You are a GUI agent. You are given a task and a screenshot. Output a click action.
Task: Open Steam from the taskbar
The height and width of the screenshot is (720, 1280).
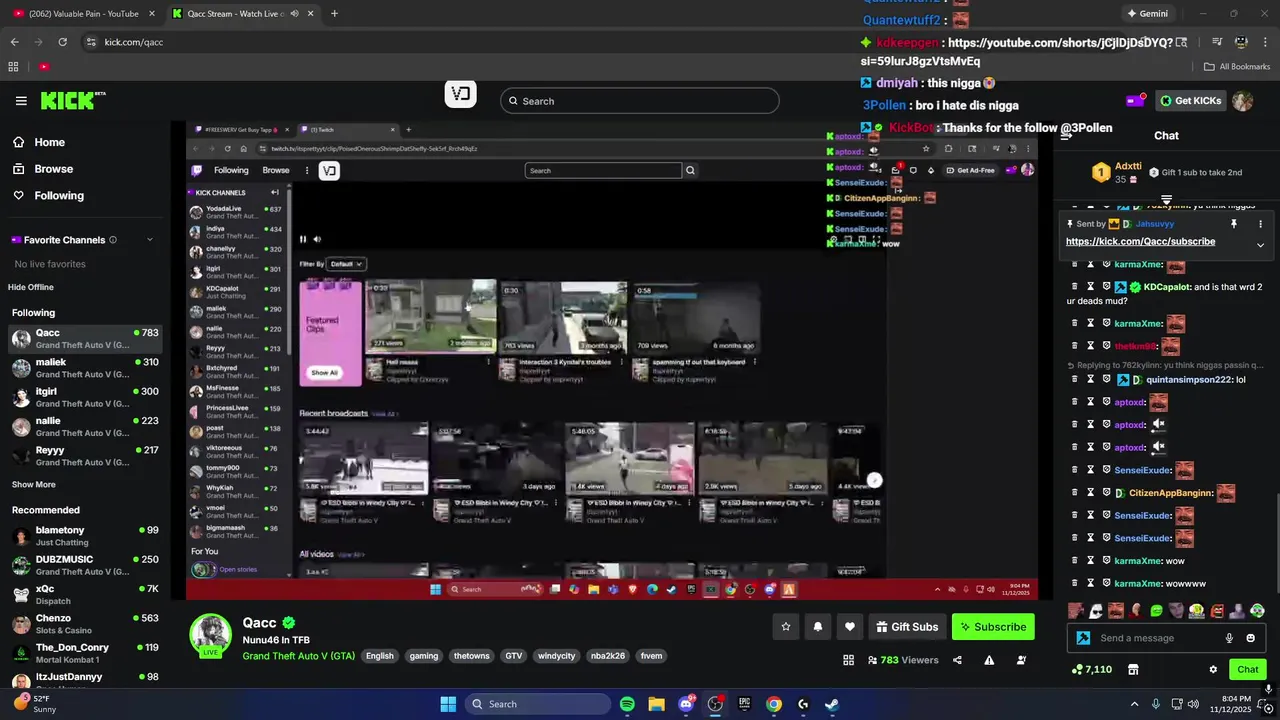pyautogui.click(x=831, y=704)
